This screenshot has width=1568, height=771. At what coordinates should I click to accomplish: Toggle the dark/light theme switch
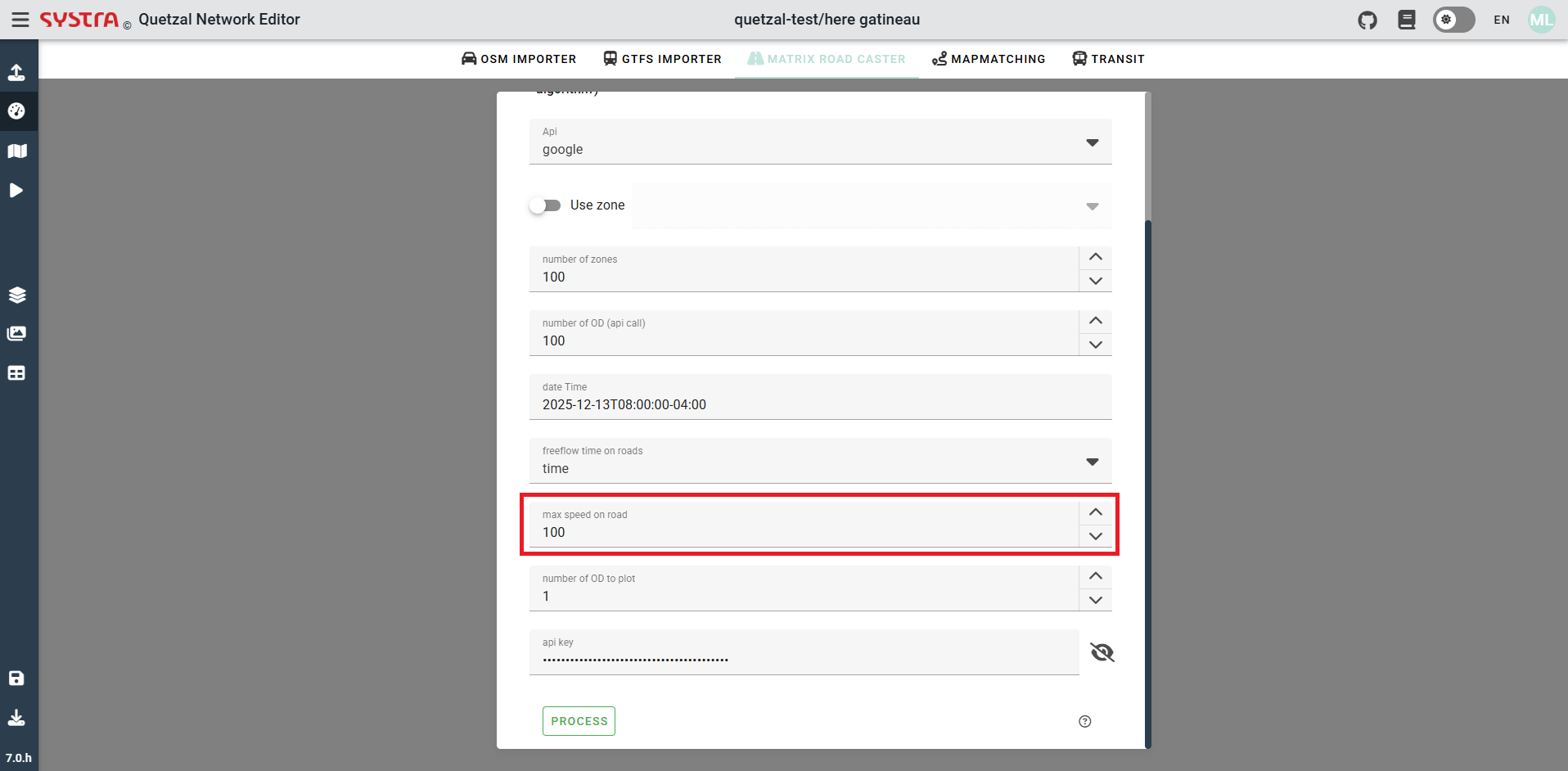1453,20
